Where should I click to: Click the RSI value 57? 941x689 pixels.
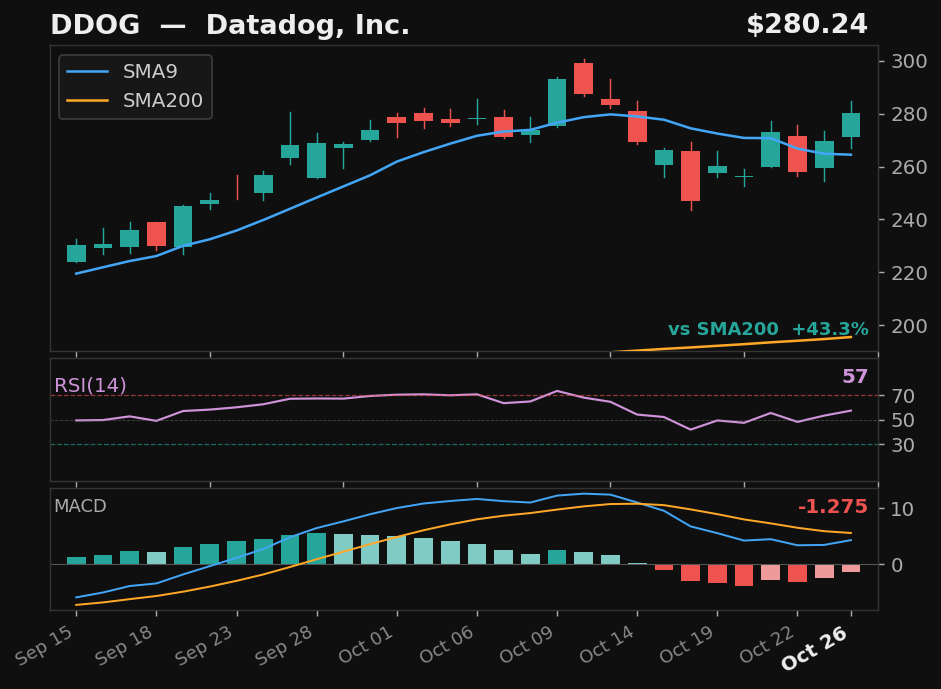point(855,376)
